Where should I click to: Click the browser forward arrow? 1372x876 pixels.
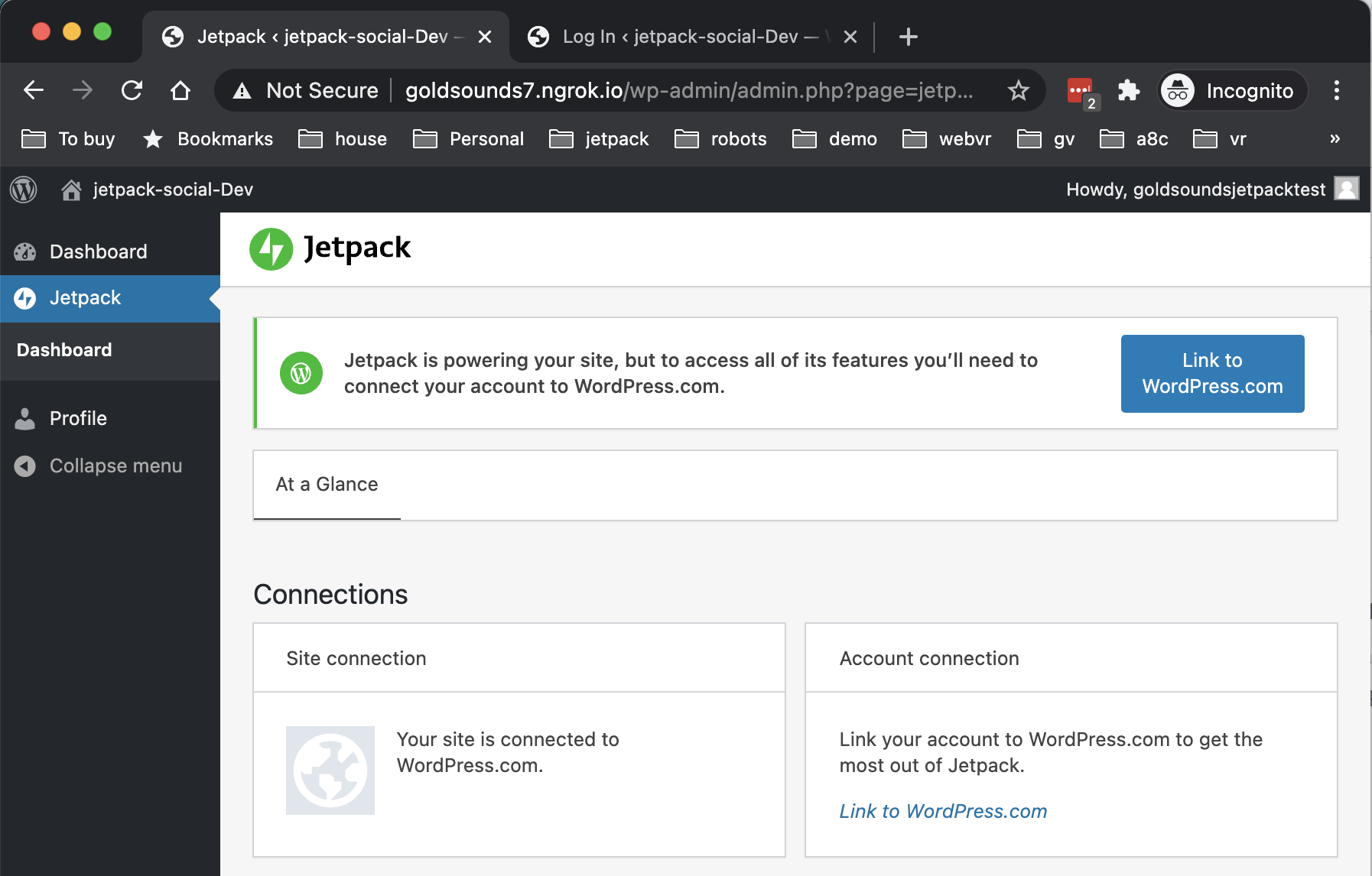[x=82, y=90]
